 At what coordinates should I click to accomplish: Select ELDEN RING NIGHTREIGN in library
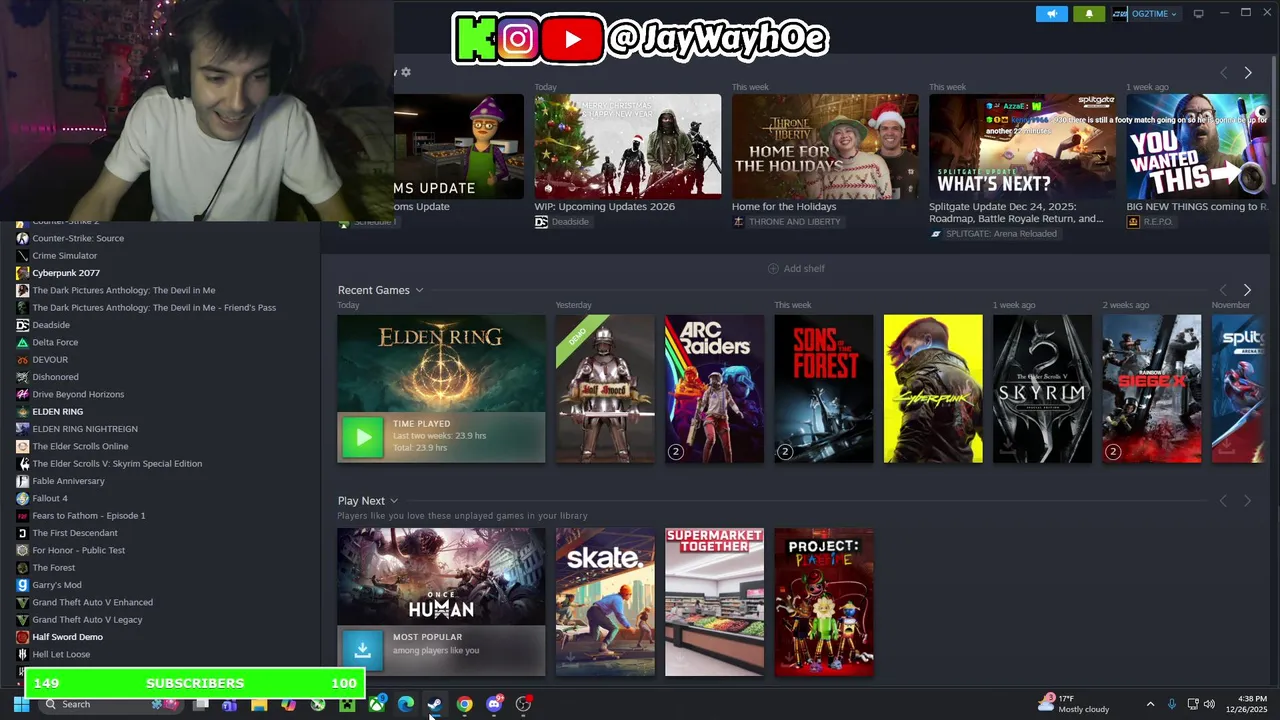85,429
